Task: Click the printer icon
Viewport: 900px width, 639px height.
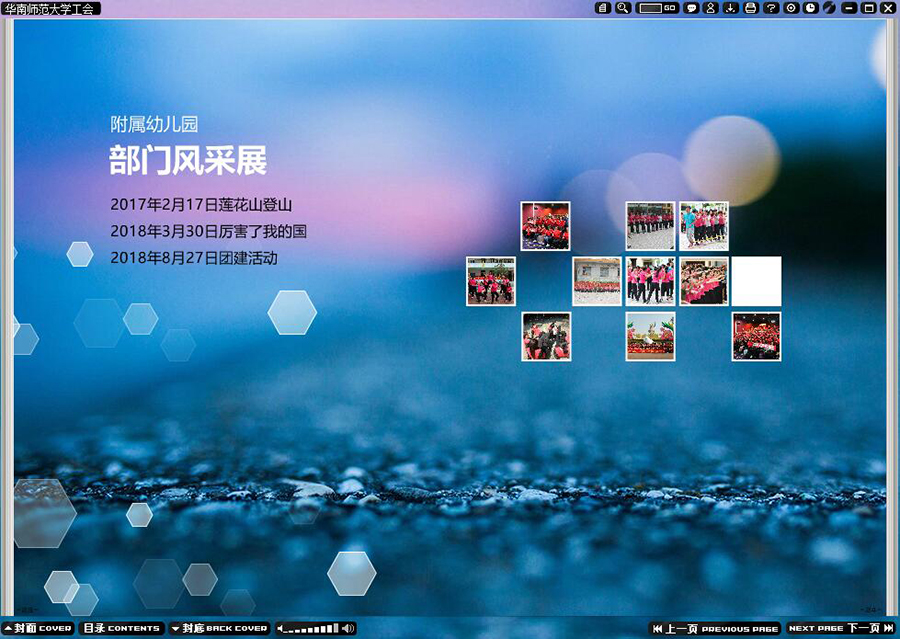Action: pyautogui.click(x=751, y=8)
